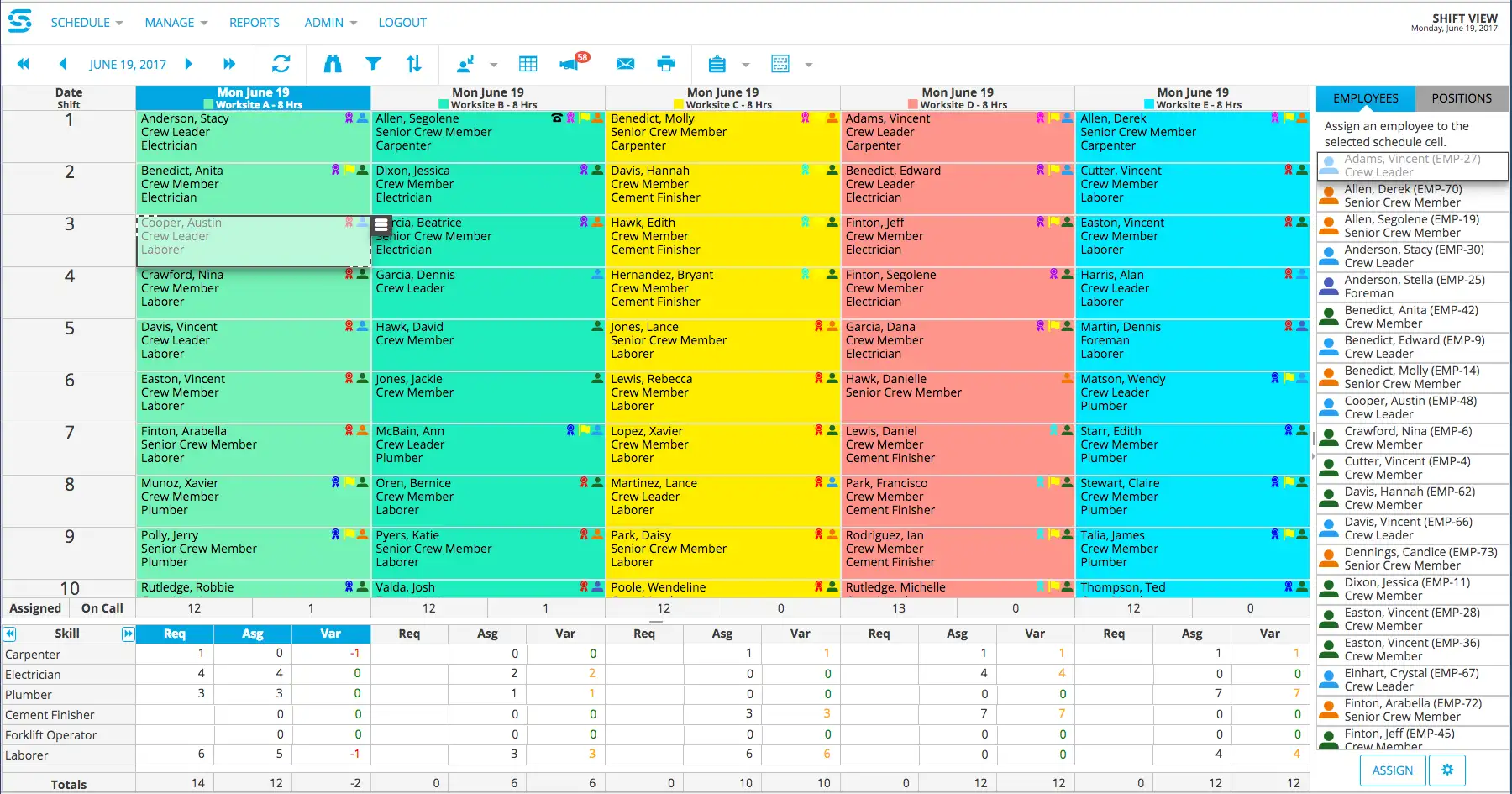1512x794 pixels.
Task: Open the table grid view icon
Action: 528,64
